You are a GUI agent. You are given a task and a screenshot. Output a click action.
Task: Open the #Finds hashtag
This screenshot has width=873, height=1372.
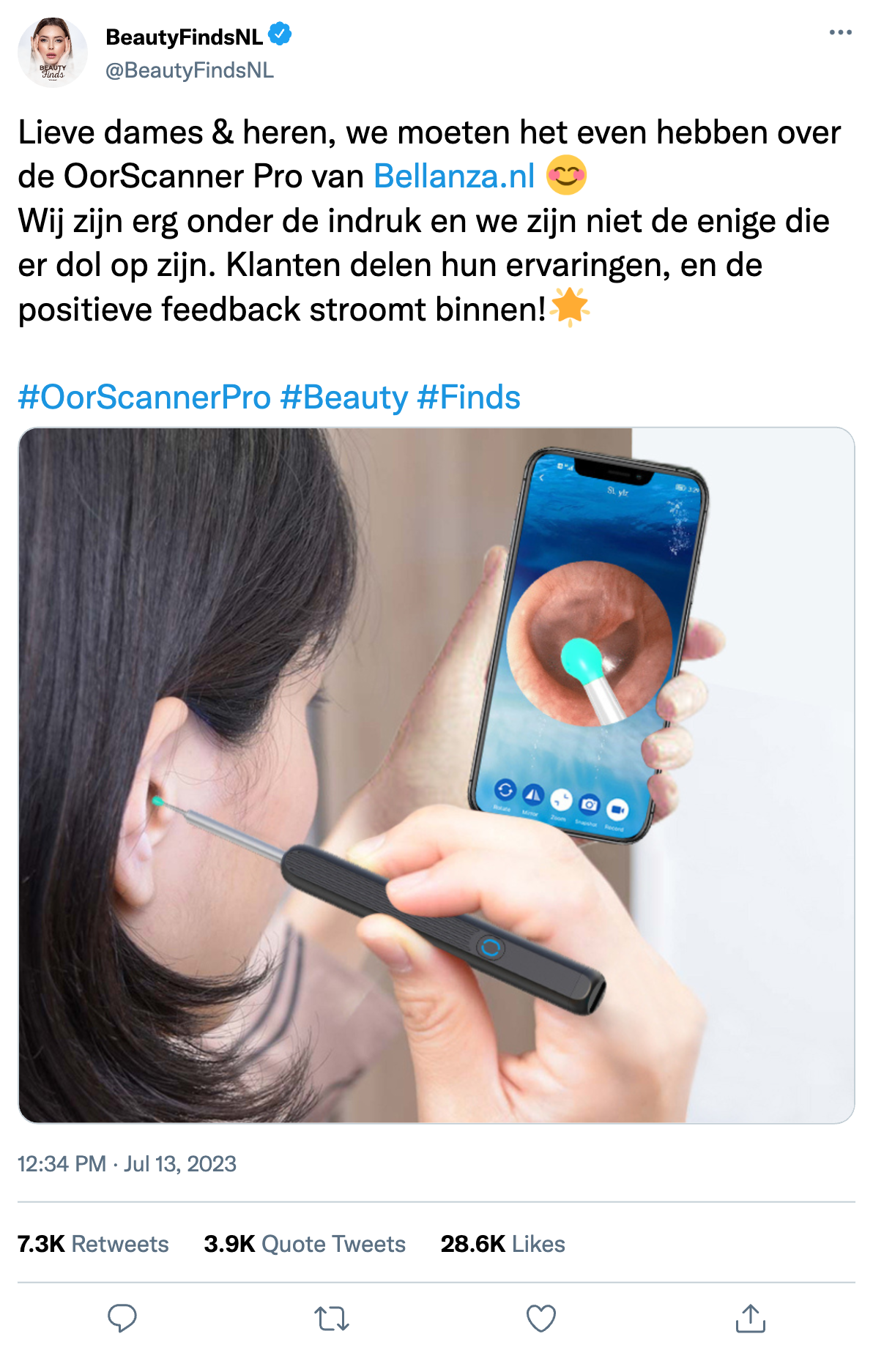point(469,398)
